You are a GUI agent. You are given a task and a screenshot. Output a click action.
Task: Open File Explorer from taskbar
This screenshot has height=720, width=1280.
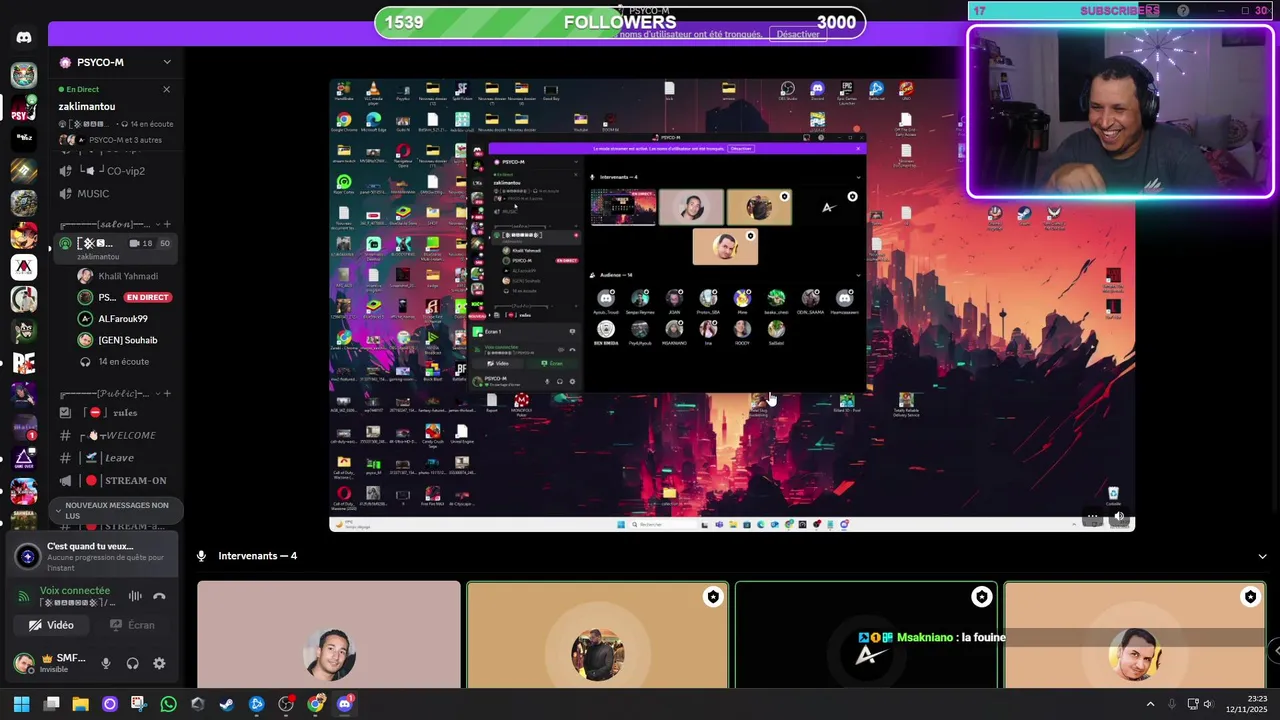[81, 704]
